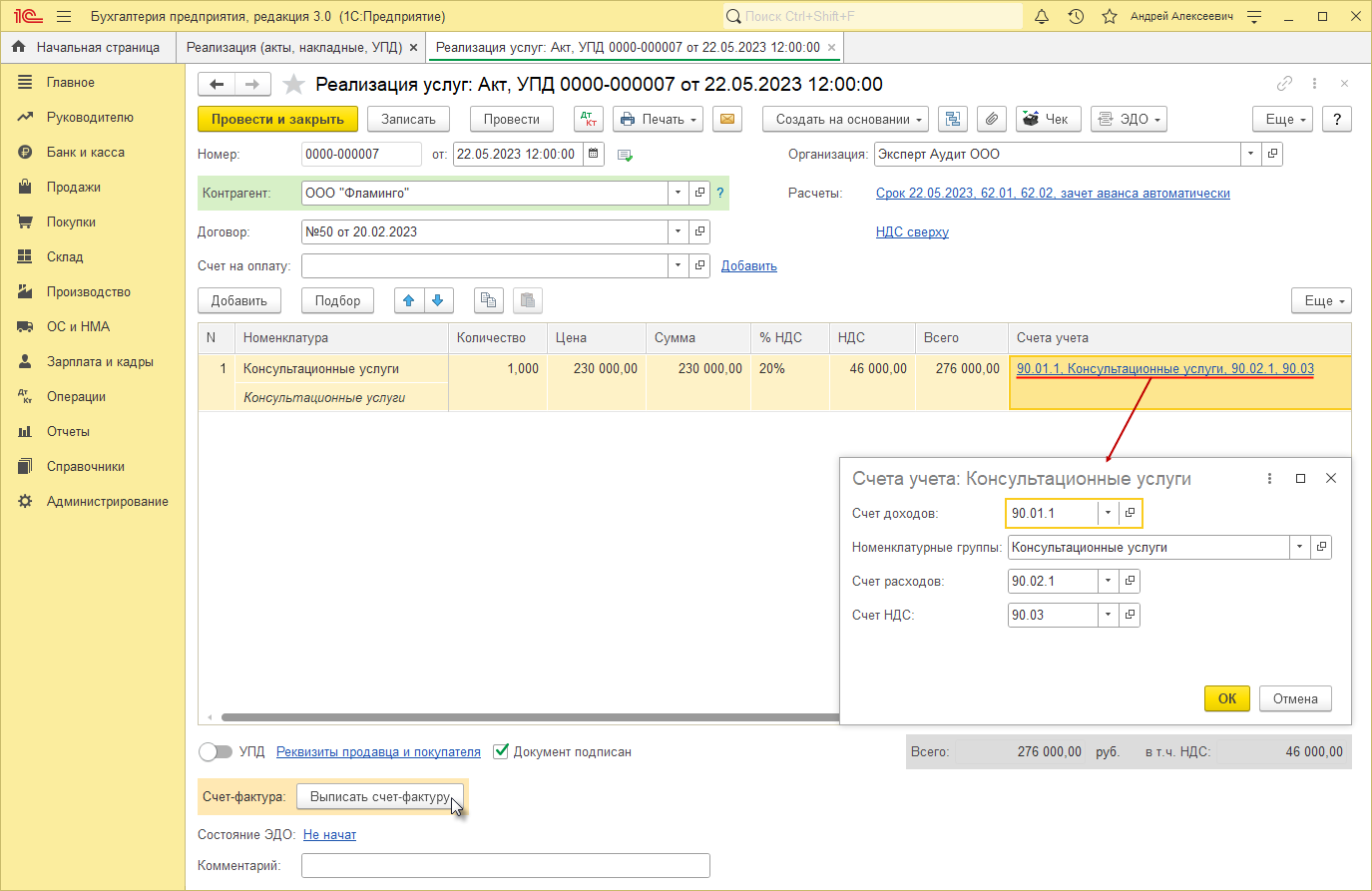Open Печать dropdown menu
The width and height of the screenshot is (1372, 891).
[659, 119]
